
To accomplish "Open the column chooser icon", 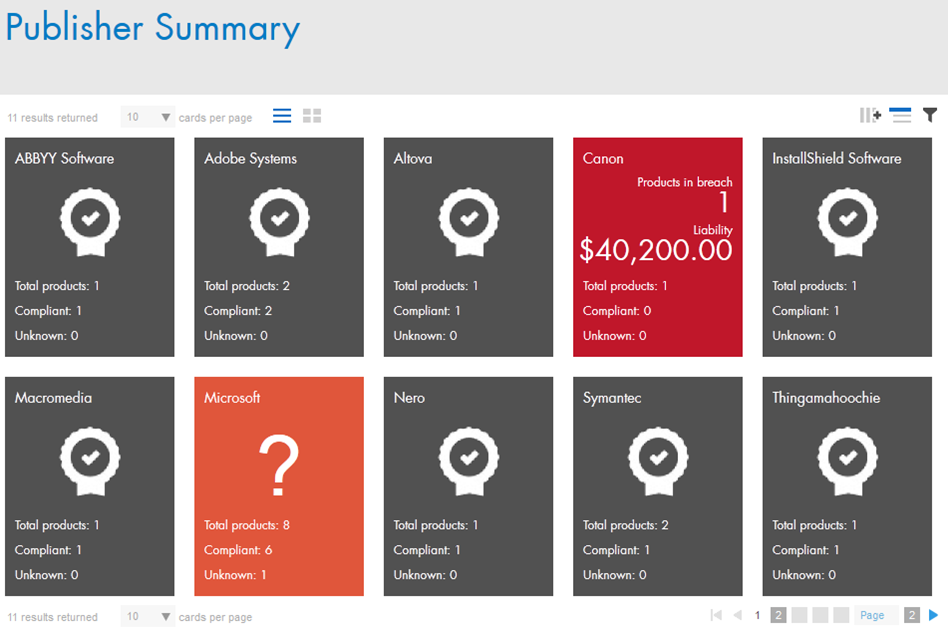I will click(x=870, y=116).
